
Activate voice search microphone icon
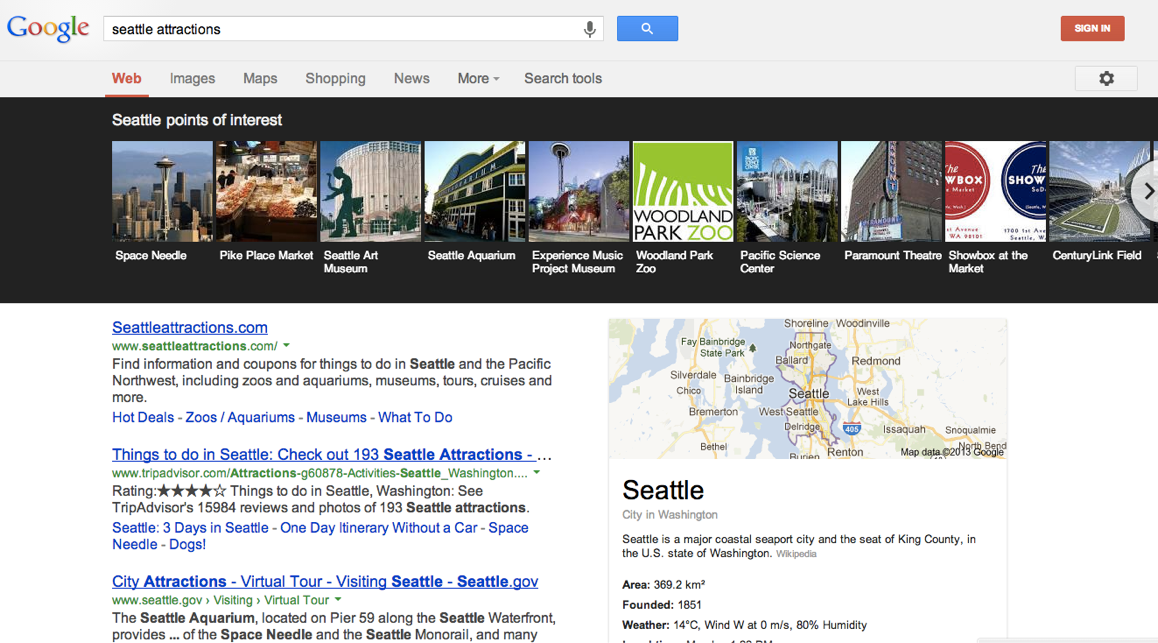coord(589,29)
